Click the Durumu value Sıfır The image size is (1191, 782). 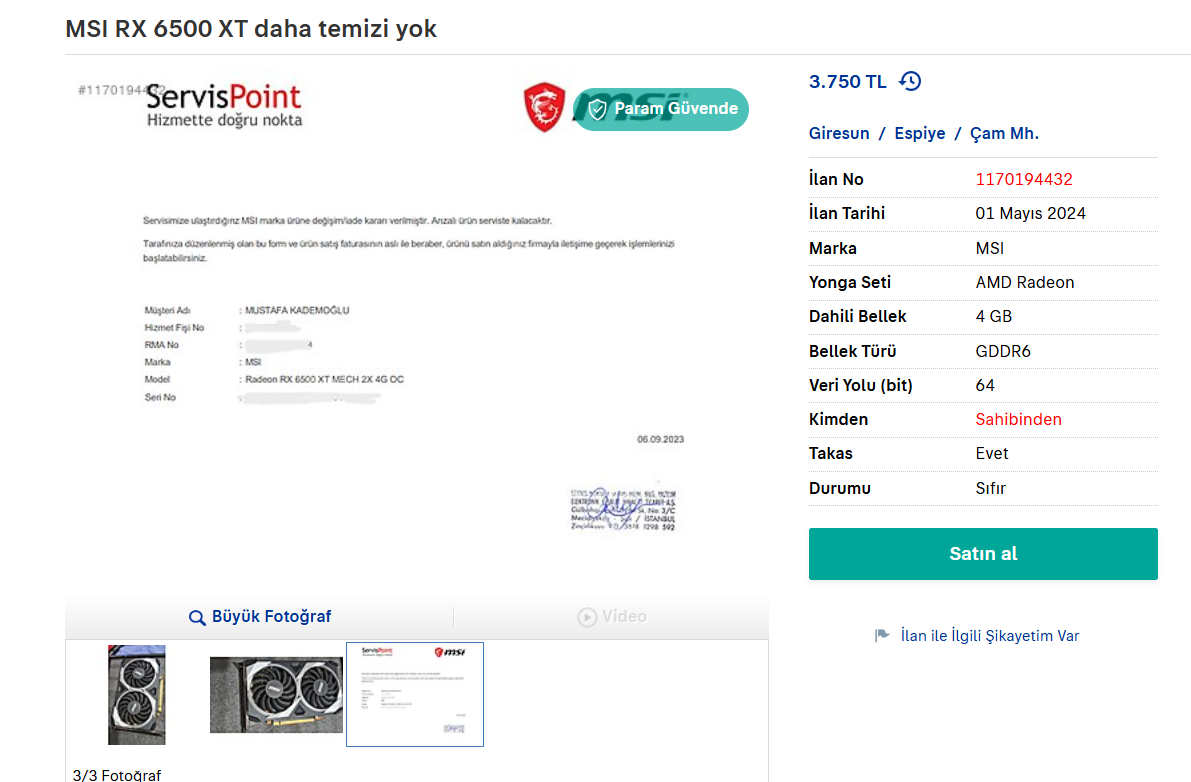(990, 488)
